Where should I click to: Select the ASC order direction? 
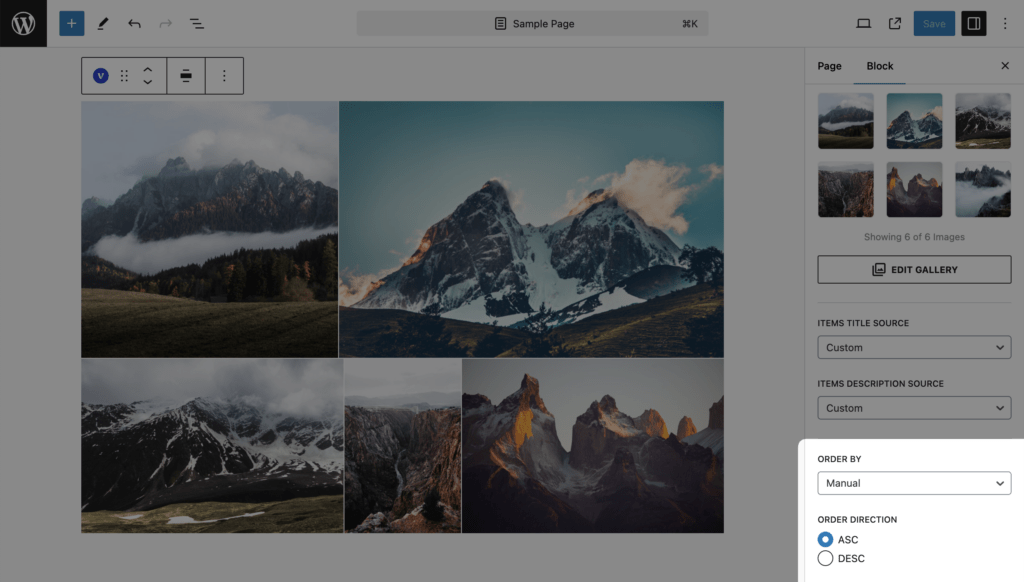click(x=825, y=540)
